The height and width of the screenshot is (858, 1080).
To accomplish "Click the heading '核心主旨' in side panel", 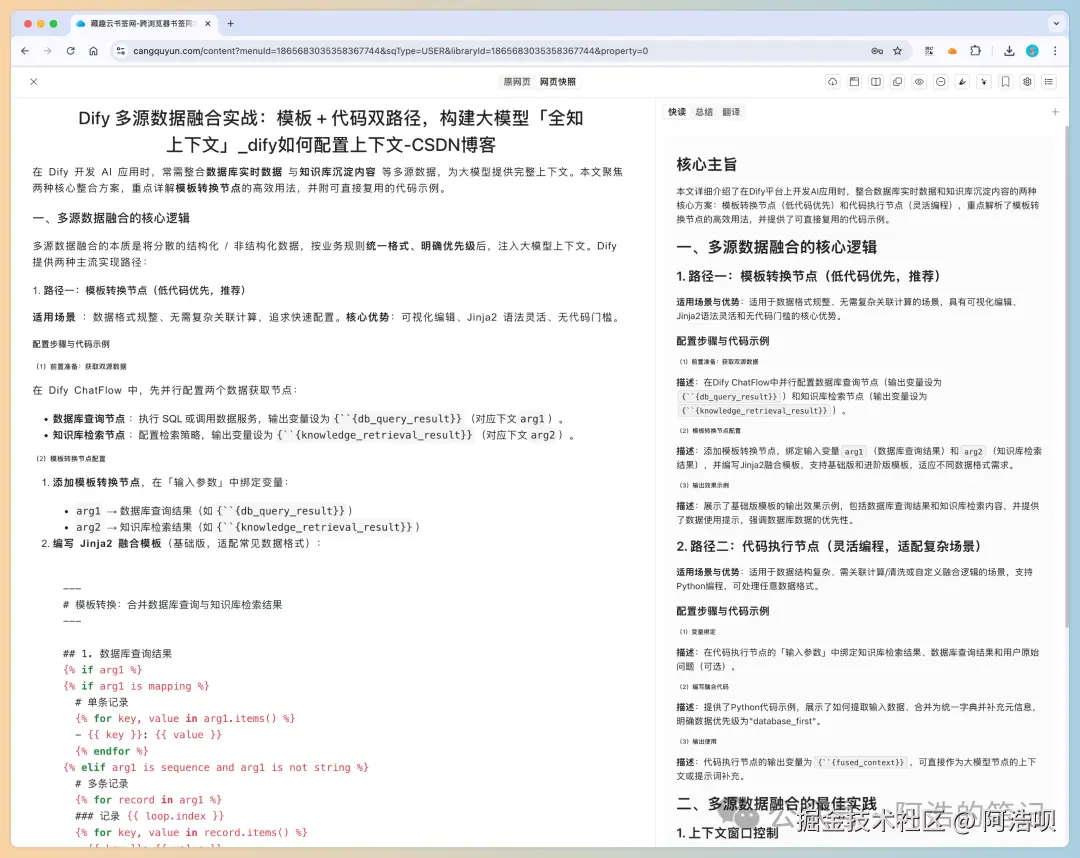I will tap(707, 165).
